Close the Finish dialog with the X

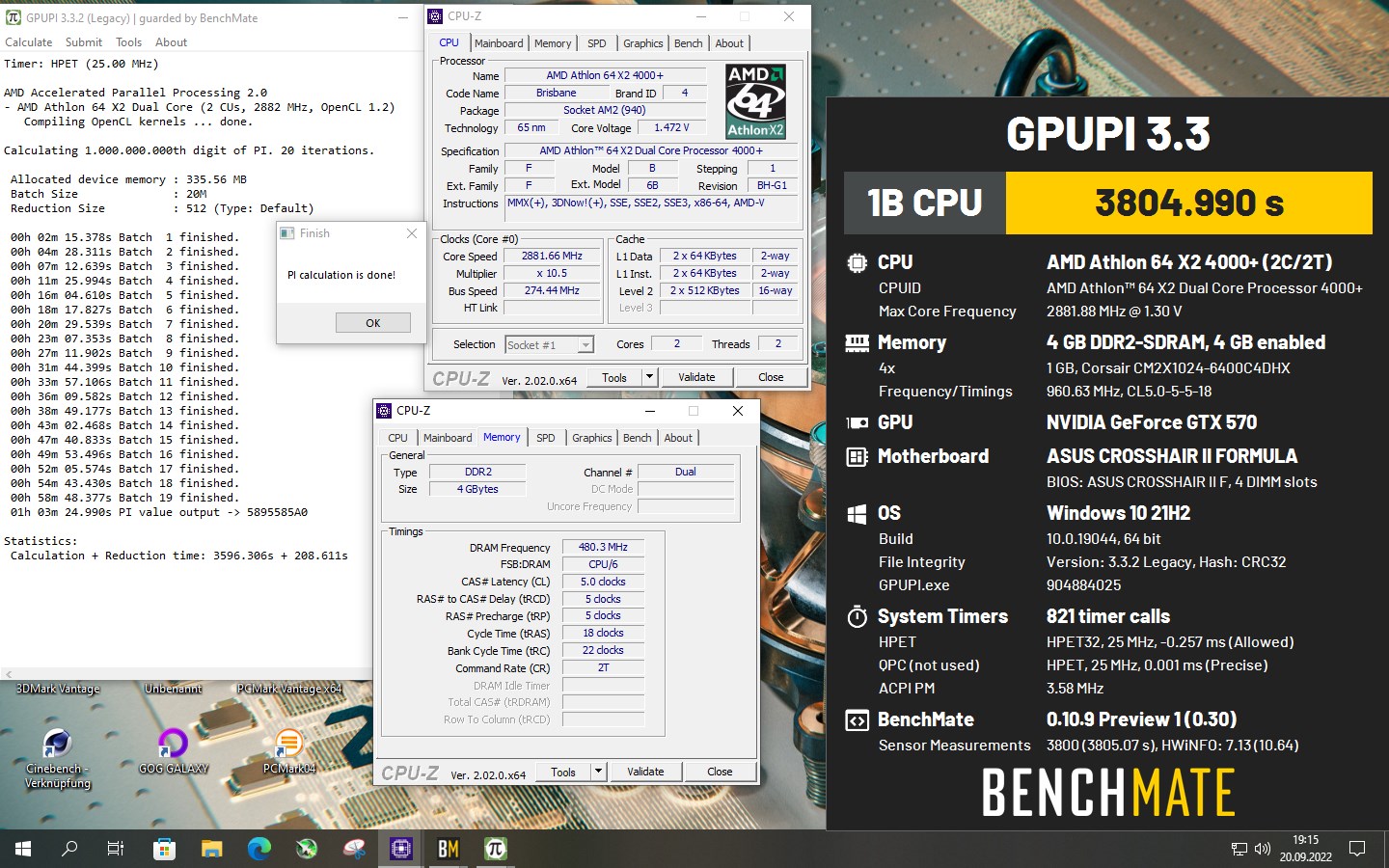[412, 233]
